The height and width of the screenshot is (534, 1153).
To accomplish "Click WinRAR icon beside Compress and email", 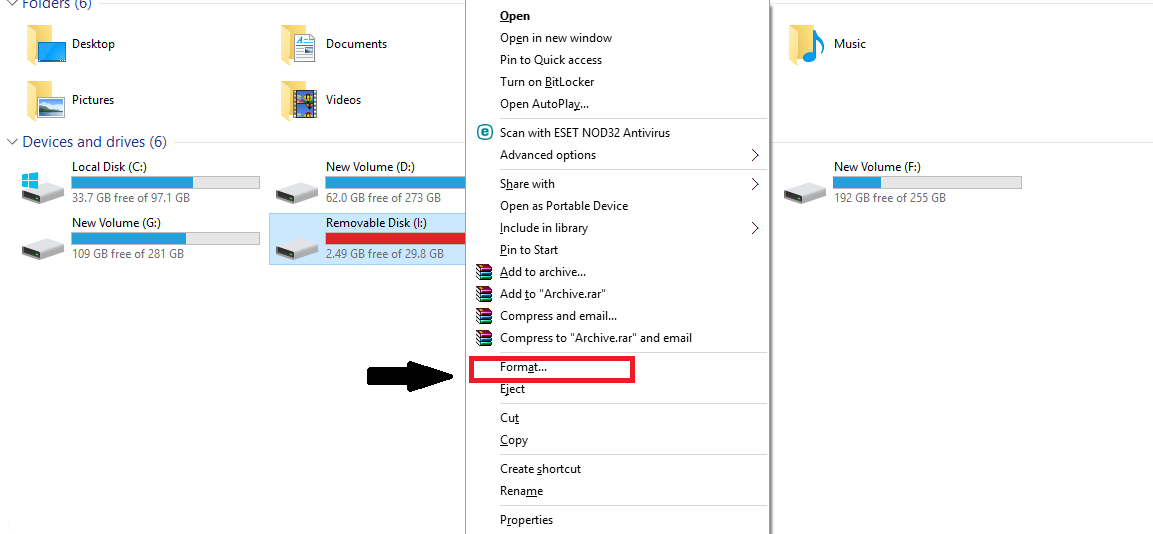I will point(483,316).
